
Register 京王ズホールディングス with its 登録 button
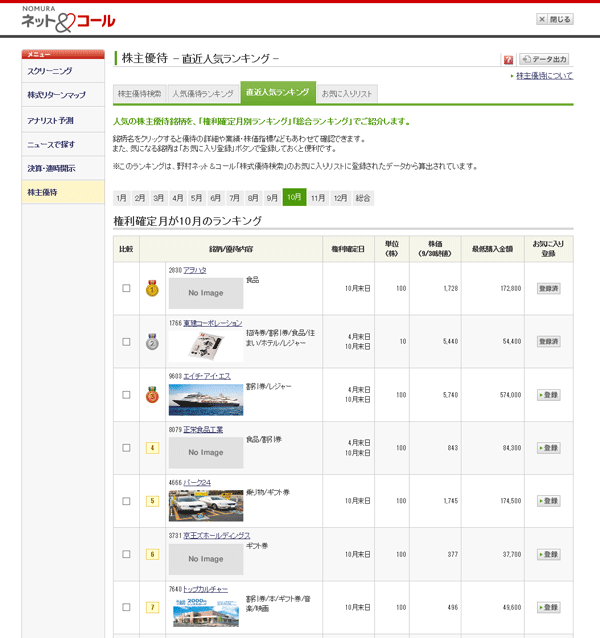point(549,554)
